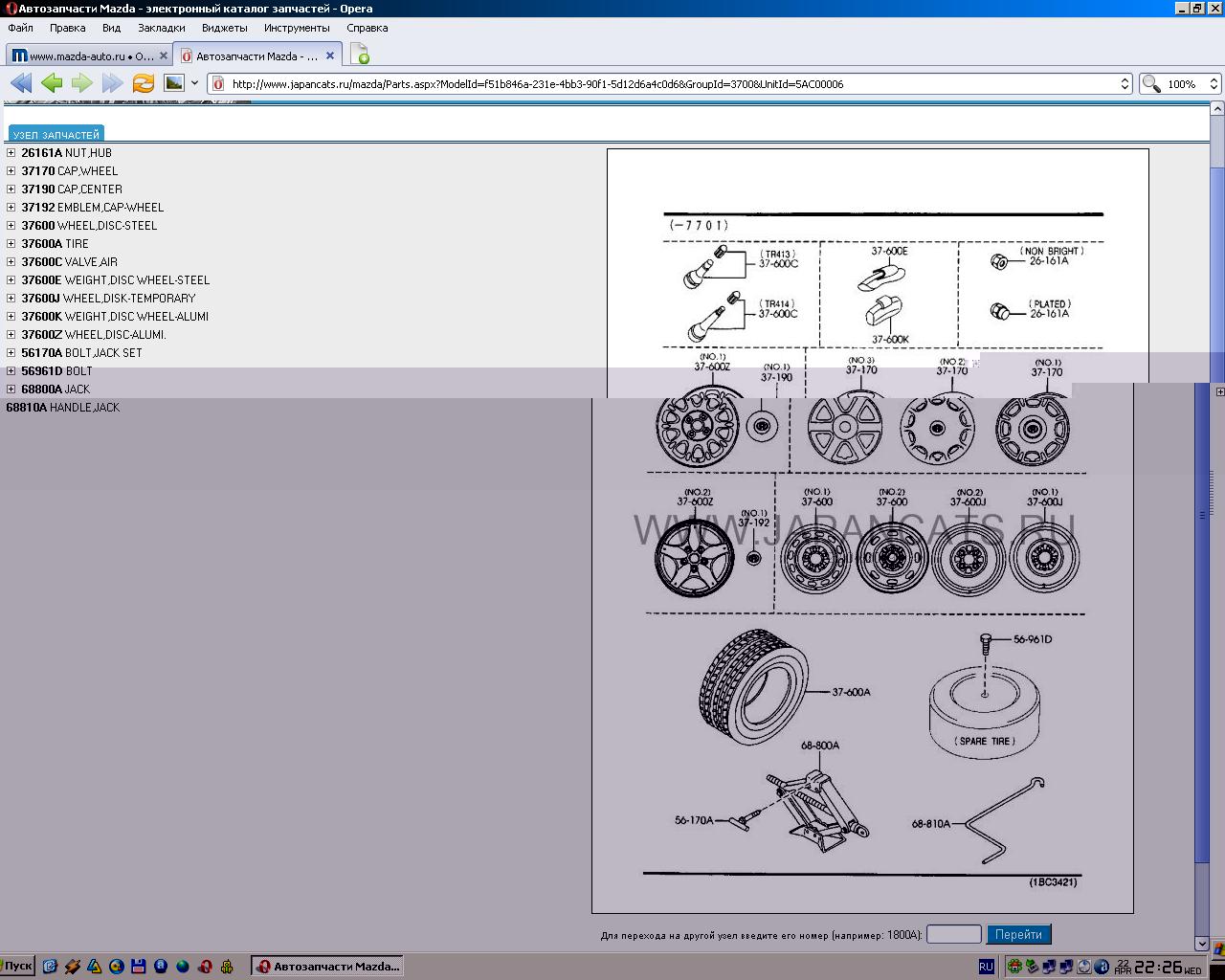
Task: Expand the 68800A JACK node
Action: click(11, 390)
